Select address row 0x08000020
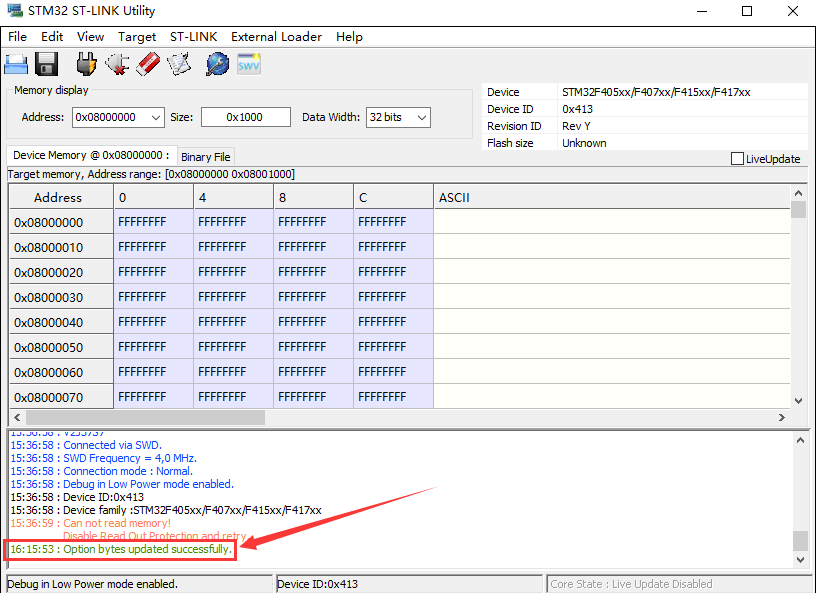816x593 pixels. [61, 272]
